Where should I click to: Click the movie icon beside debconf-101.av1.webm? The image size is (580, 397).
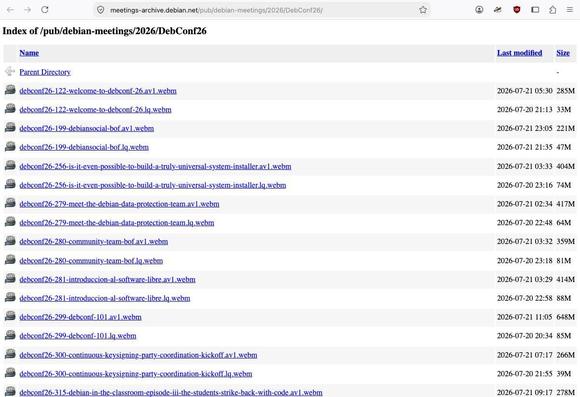pos(10,316)
